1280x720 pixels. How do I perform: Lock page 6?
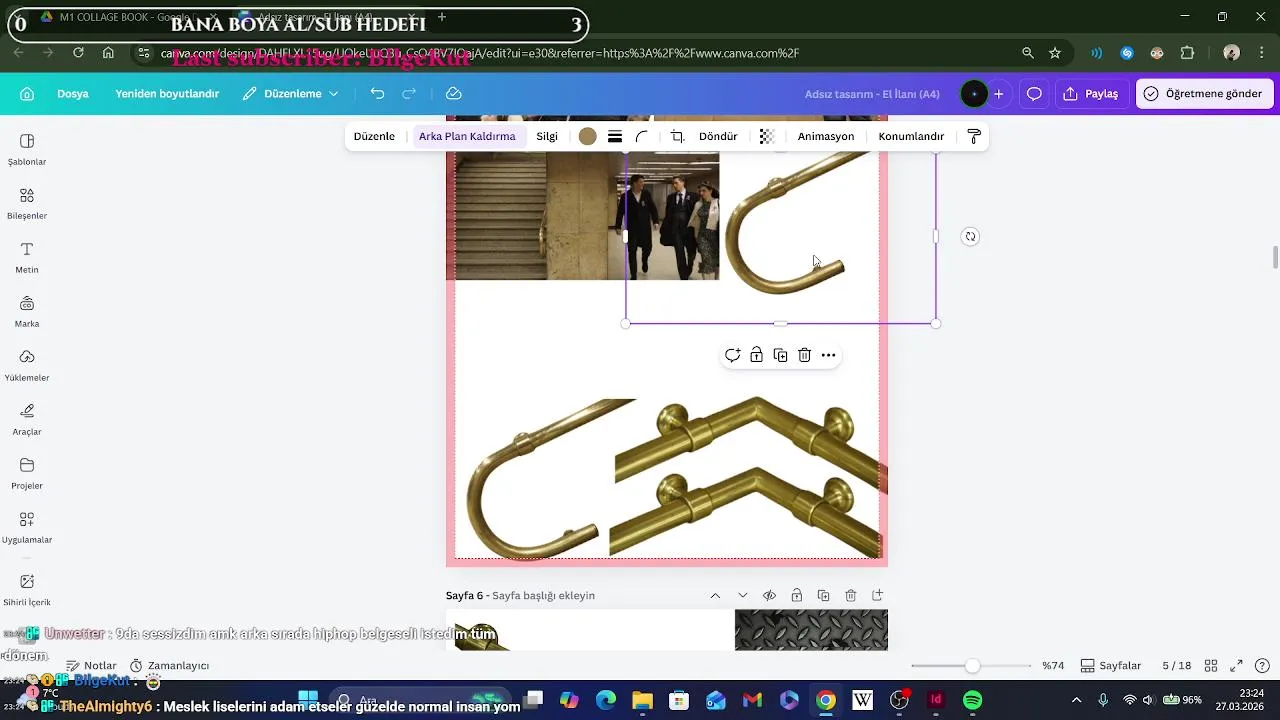[x=796, y=595]
